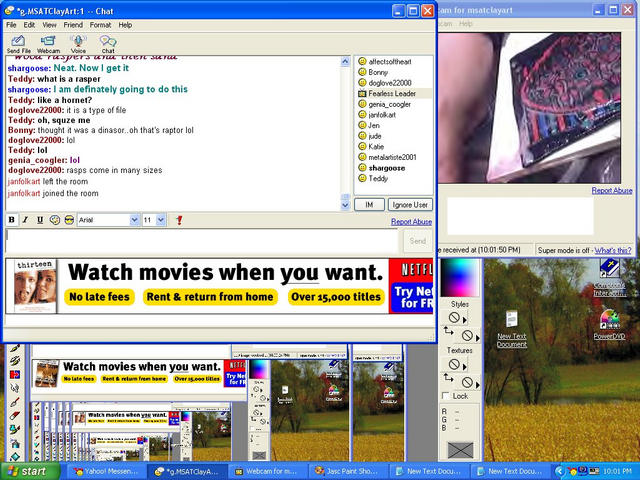The image size is (640, 480).
Task: Open the font size 11 dropdown
Action: tap(161, 220)
